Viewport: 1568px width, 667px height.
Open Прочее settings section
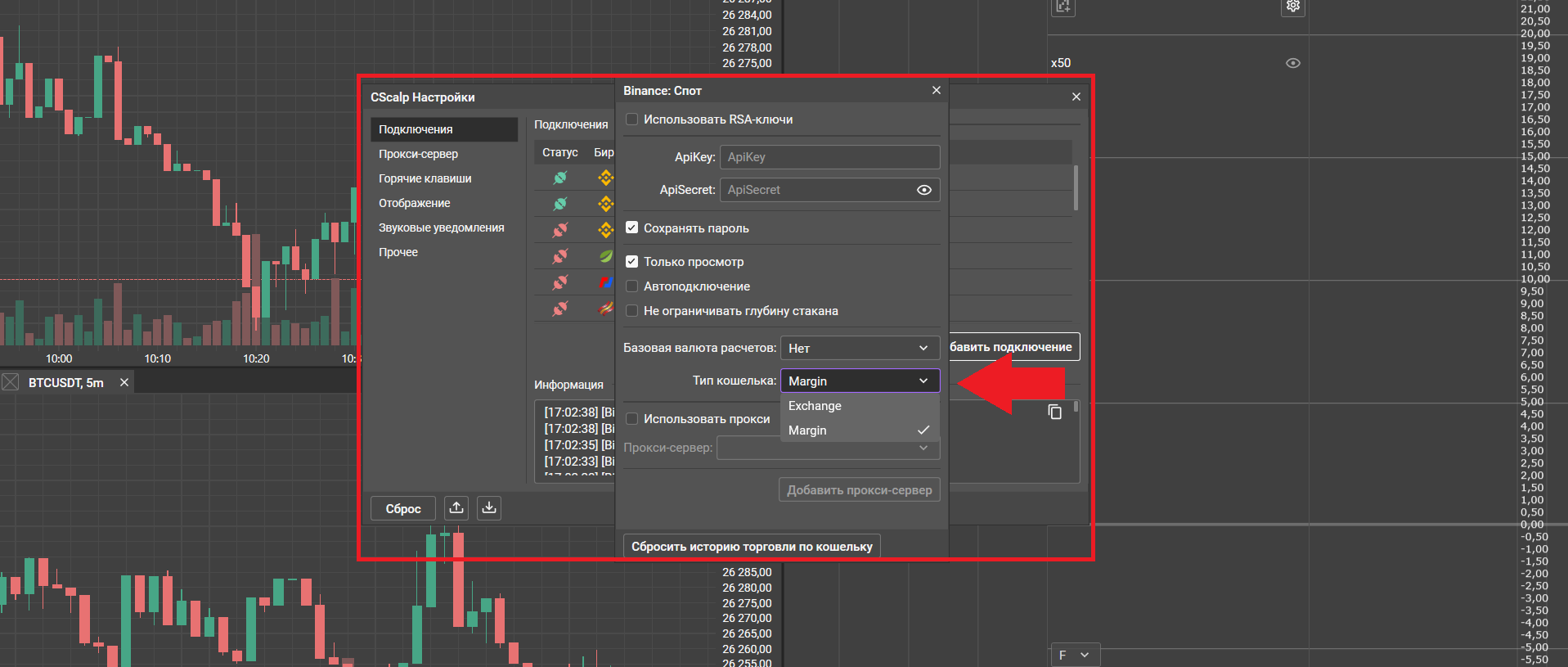[x=444, y=252]
